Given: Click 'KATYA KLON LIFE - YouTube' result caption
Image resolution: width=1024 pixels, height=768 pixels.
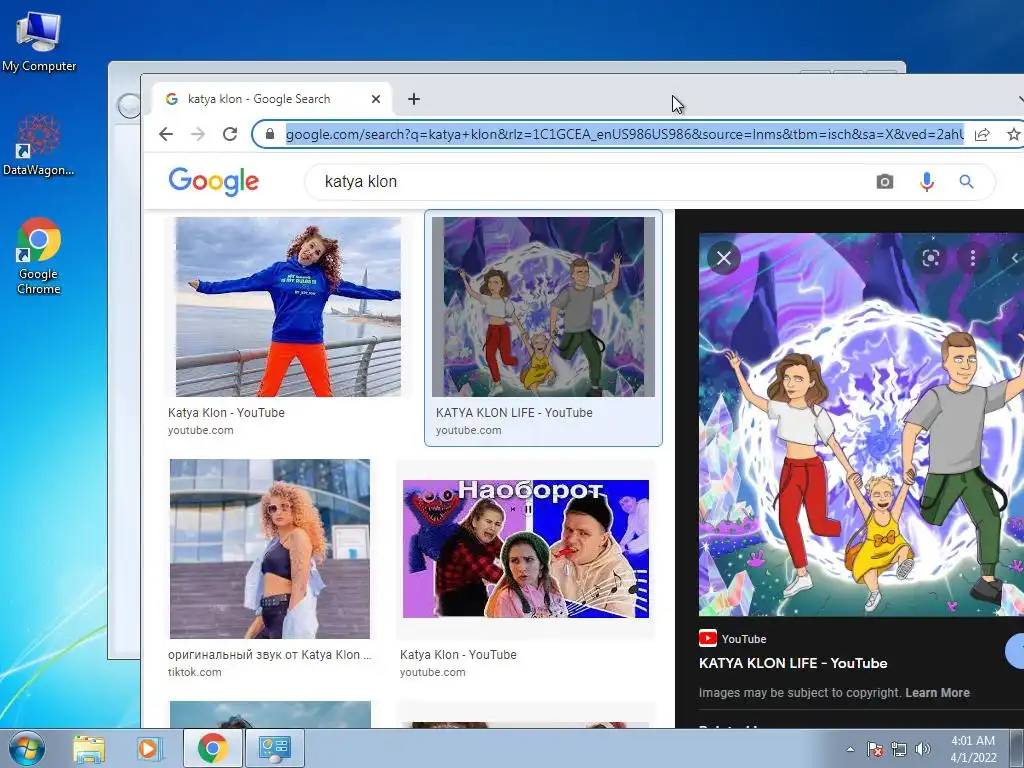Looking at the screenshot, I should (x=514, y=413).
